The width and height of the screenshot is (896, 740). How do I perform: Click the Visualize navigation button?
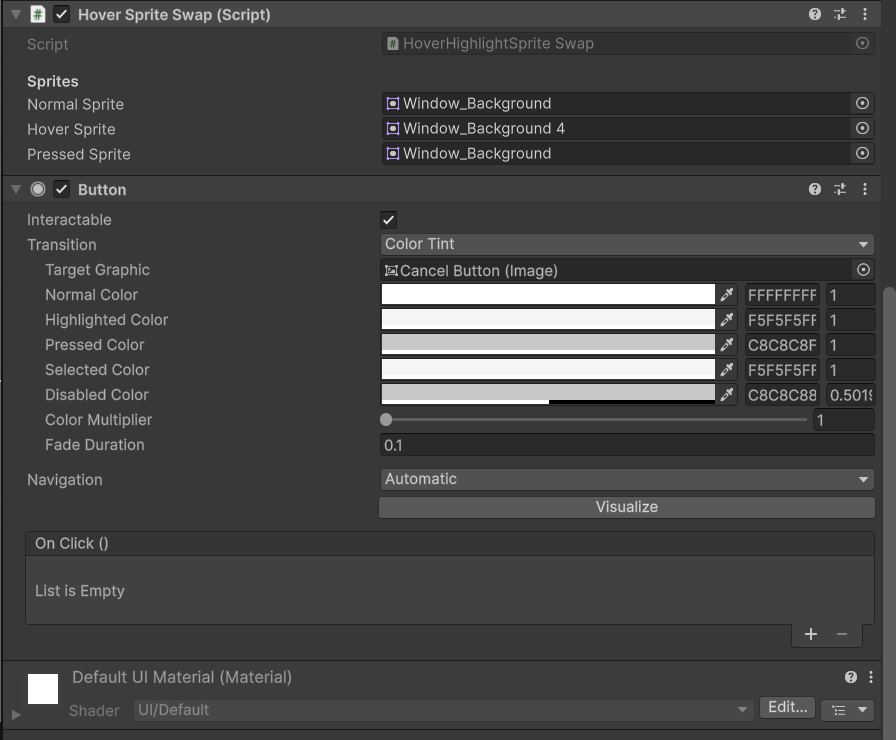coord(627,507)
